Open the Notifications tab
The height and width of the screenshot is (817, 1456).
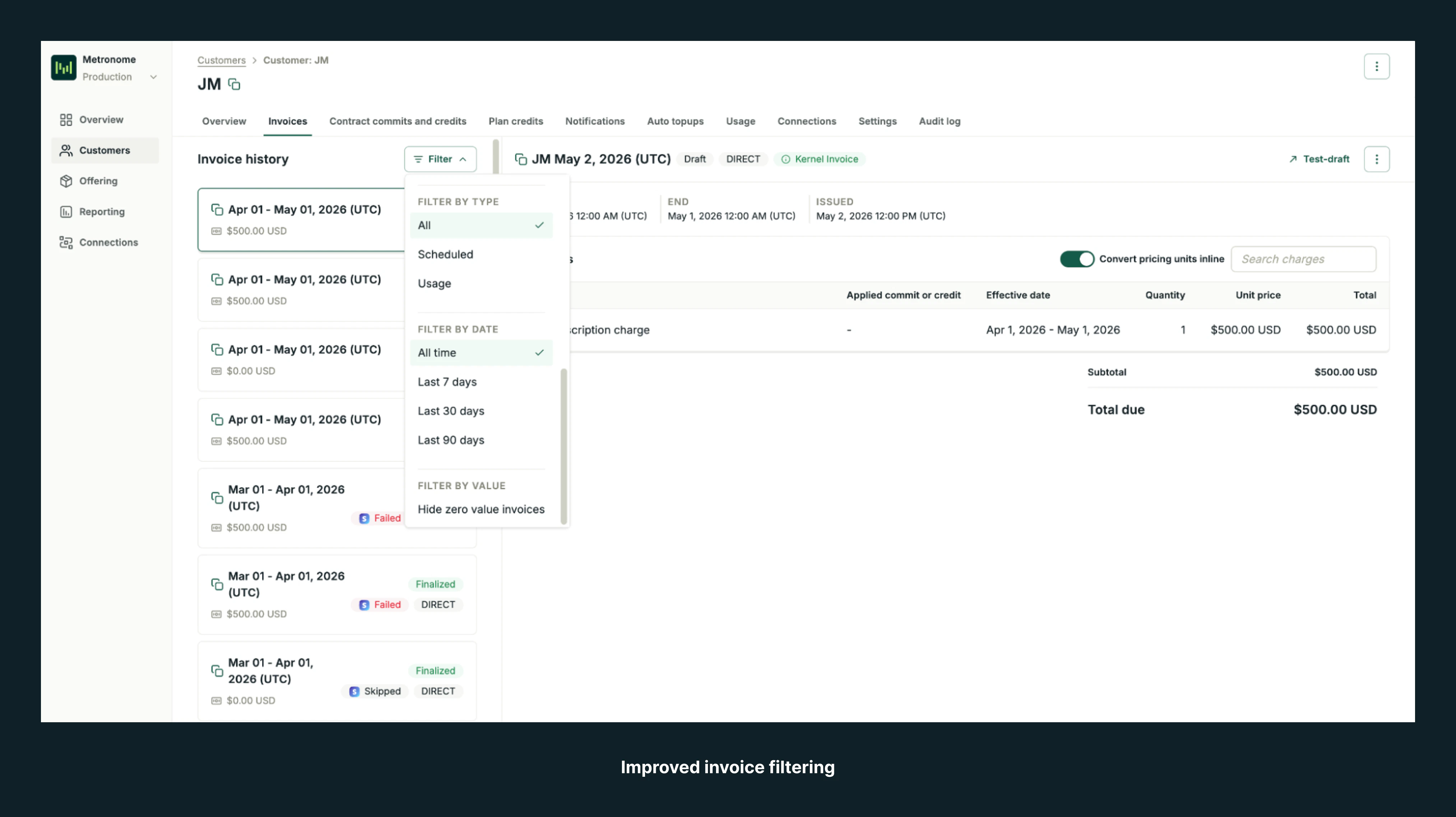pyautogui.click(x=595, y=121)
